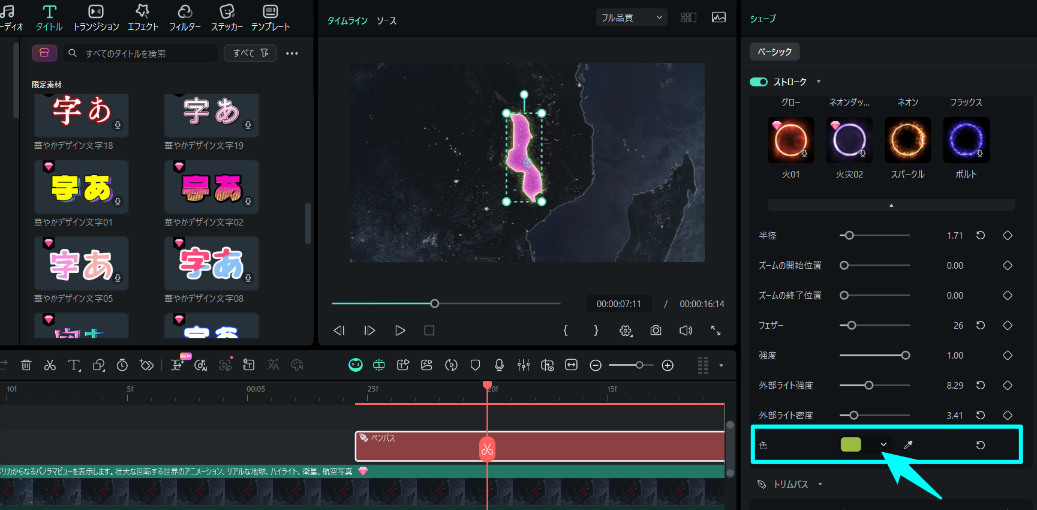Click the title search input field
This screenshot has height=510, width=1037.
pyautogui.click(x=141, y=54)
